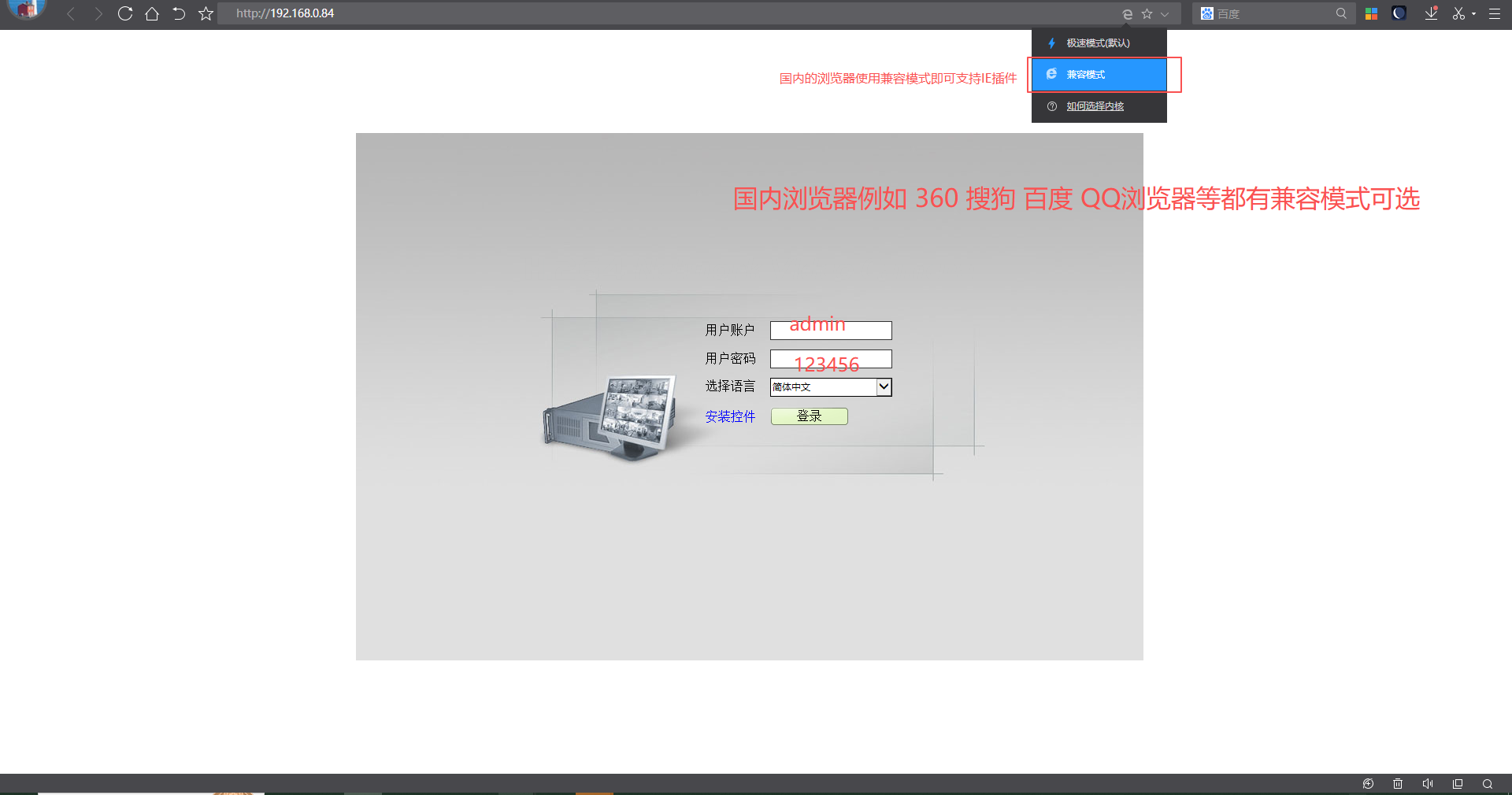Click the 用户账户 username input field
The width and height of the screenshot is (1512, 795).
click(831, 331)
